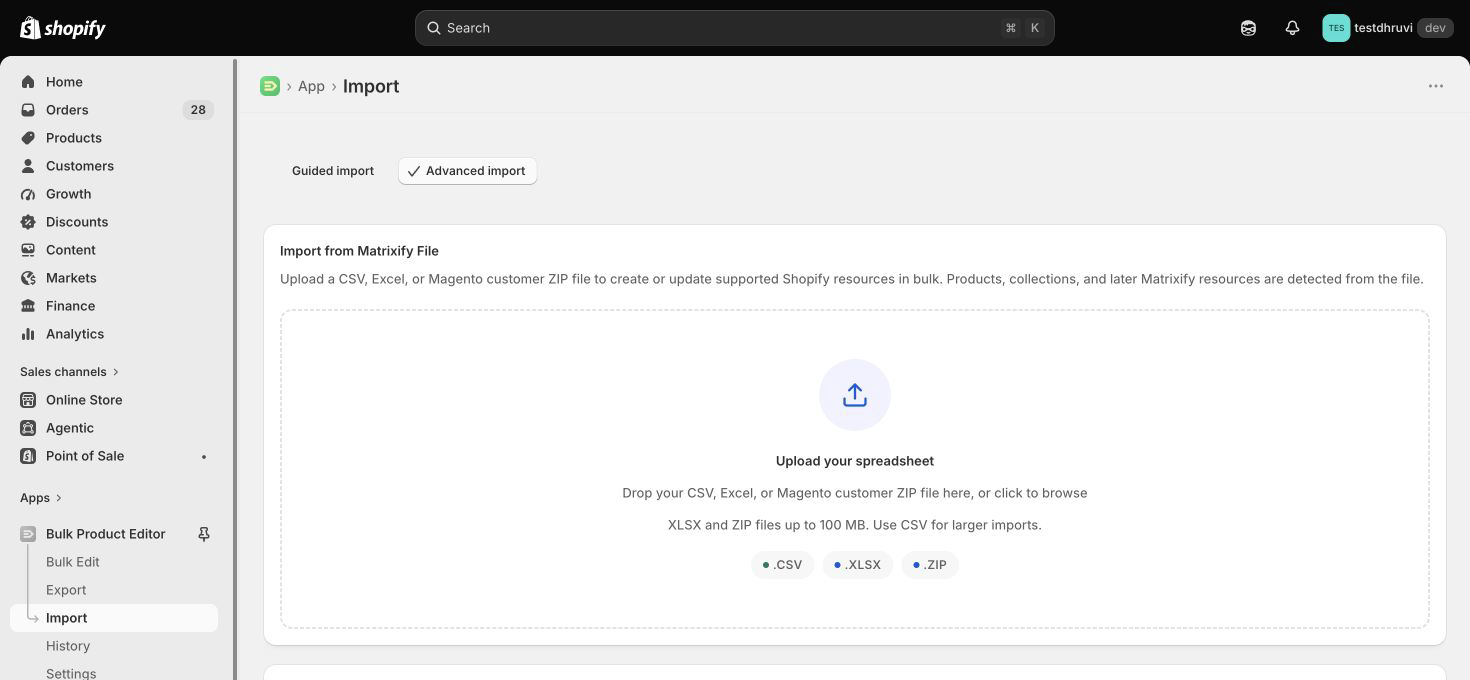Pin the Bulk Product Editor app
This screenshot has height=680, width=1470.
click(x=204, y=534)
